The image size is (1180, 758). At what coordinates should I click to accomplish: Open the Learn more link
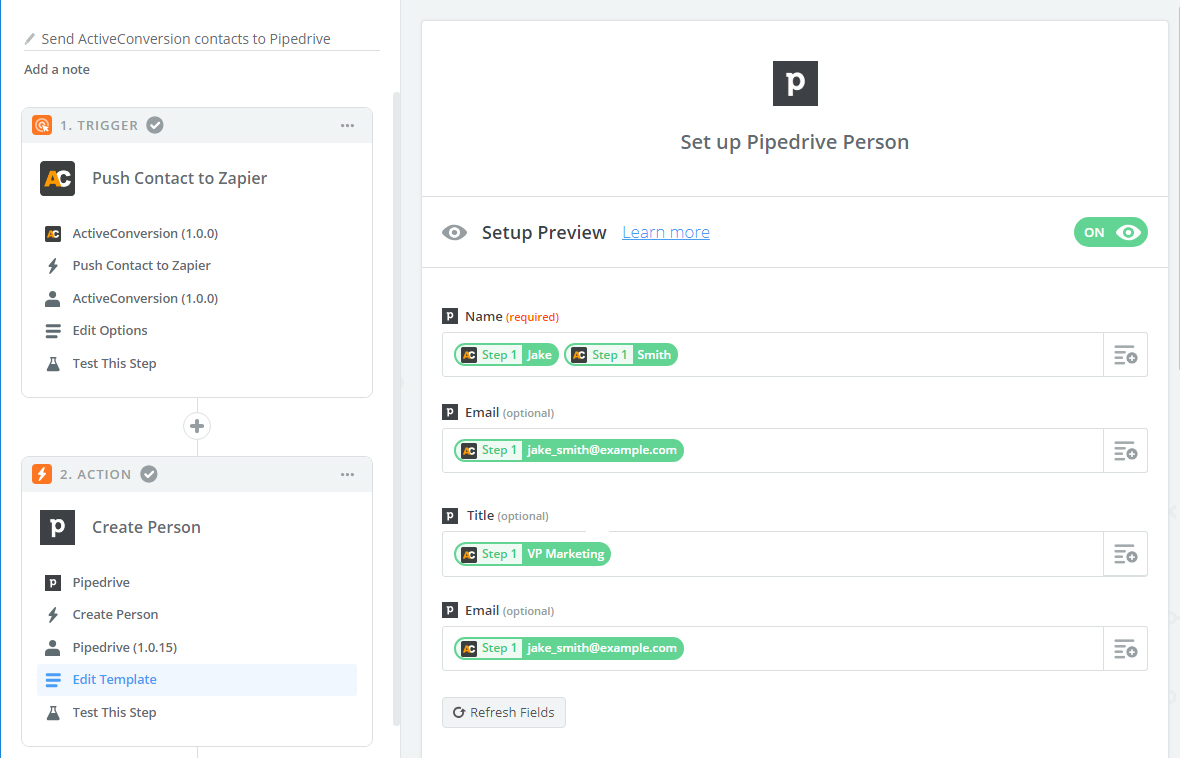coord(666,233)
